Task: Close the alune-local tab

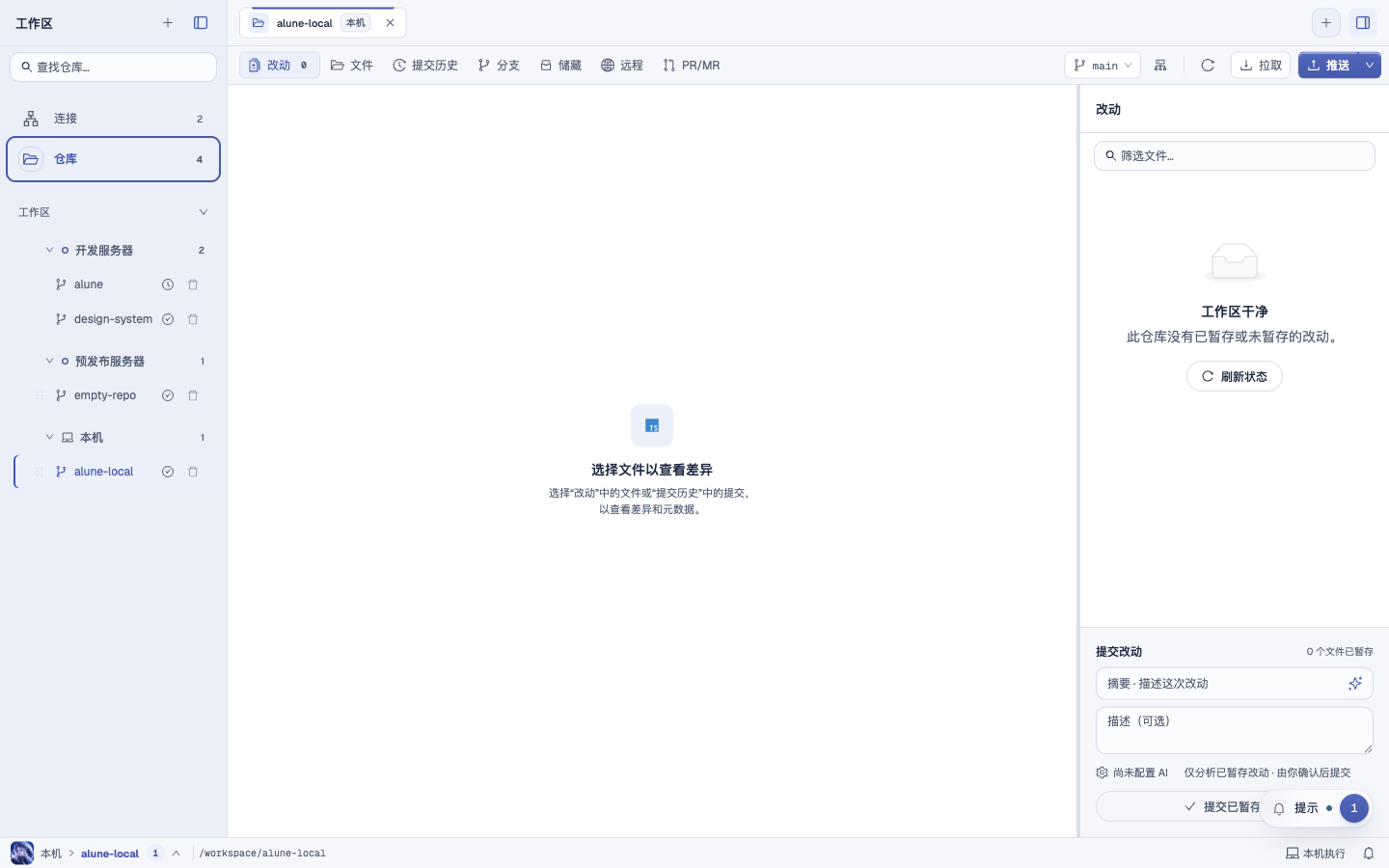Action: coord(390,23)
